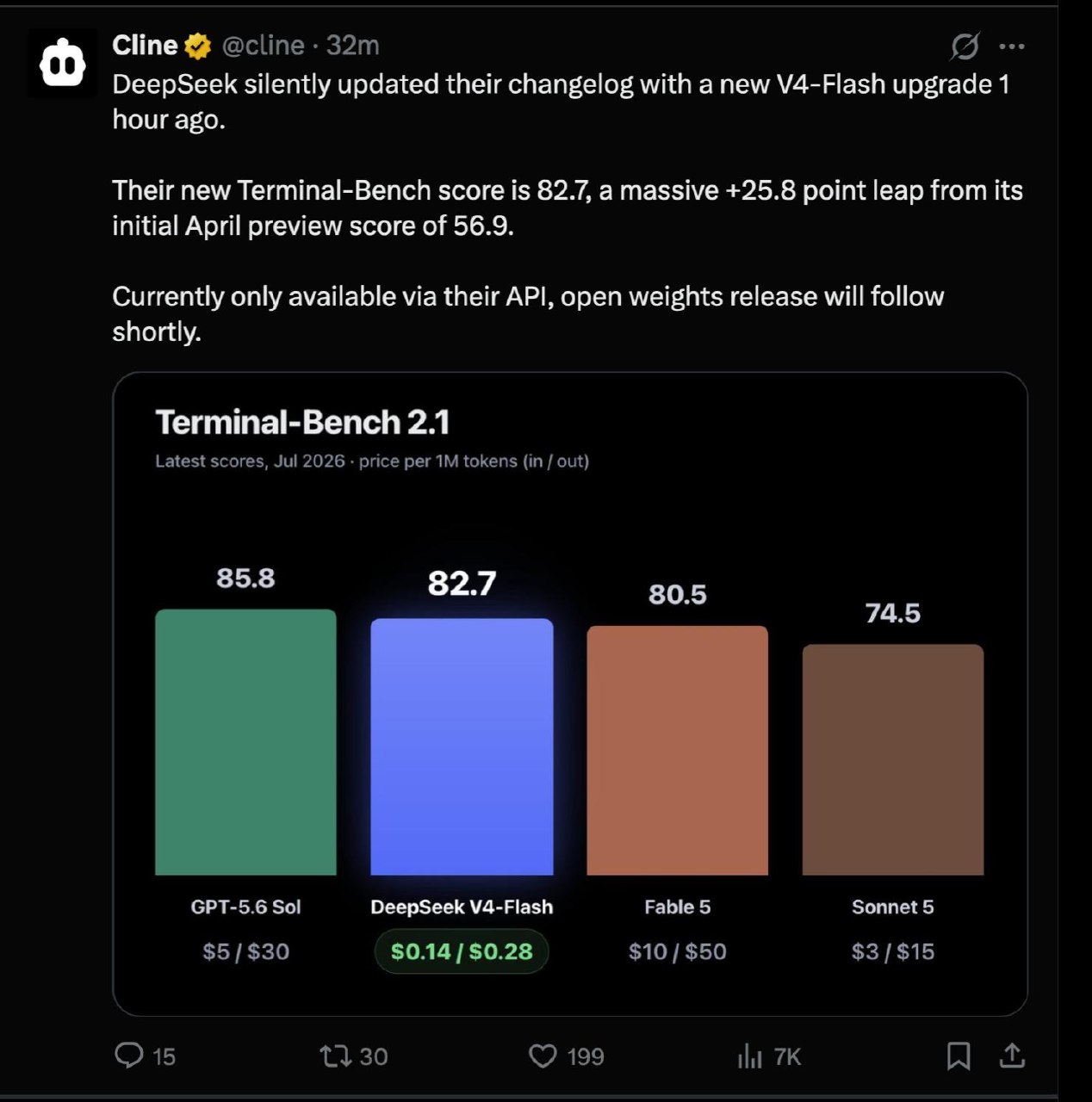Image resolution: width=1092 pixels, height=1102 pixels.
Task: Click the Cline display name
Action: [145, 46]
